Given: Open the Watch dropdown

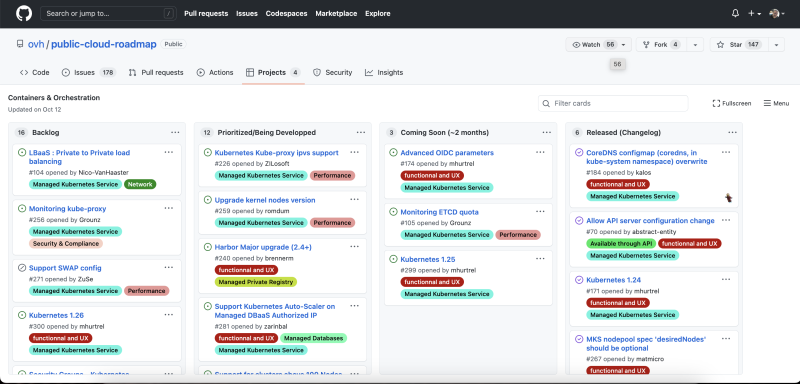Looking at the screenshot, I should (598, 45).
